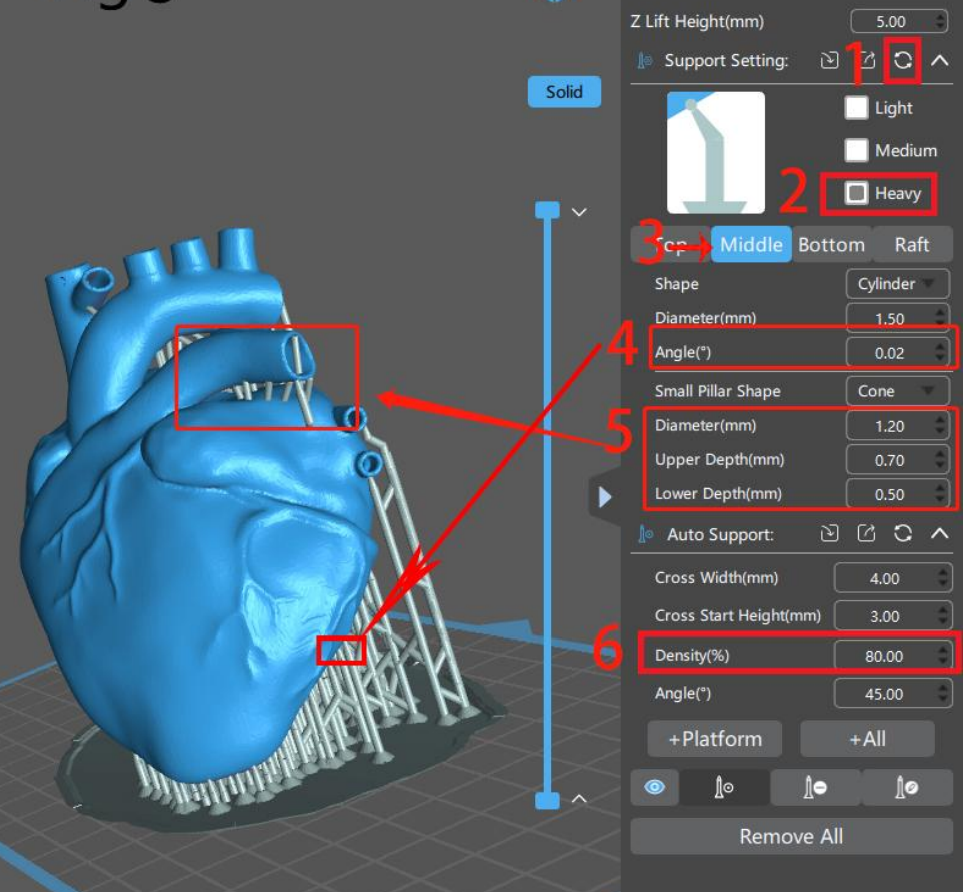Click the top handle of layer slider

point(547,210)
